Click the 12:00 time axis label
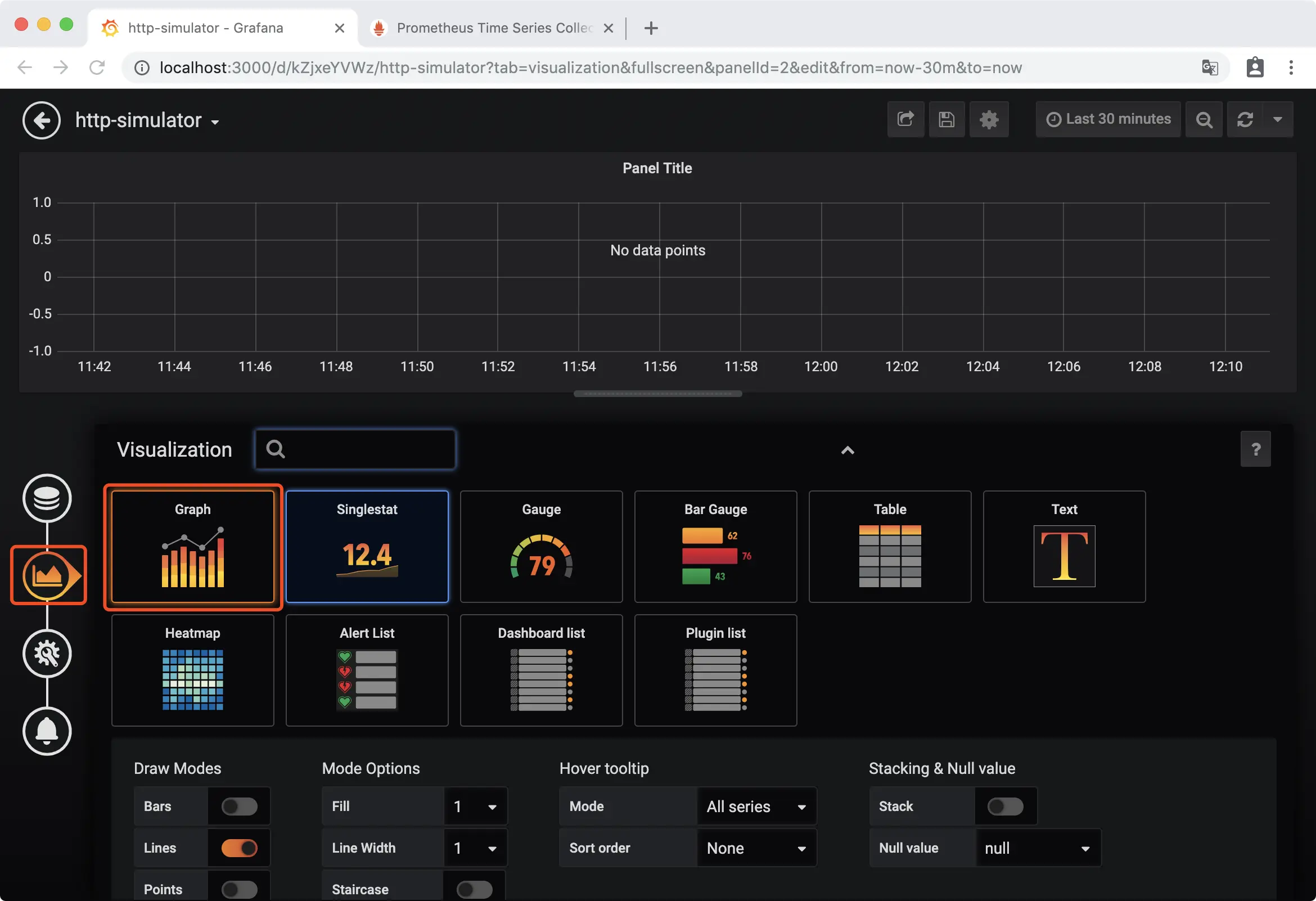 point(821,366)
